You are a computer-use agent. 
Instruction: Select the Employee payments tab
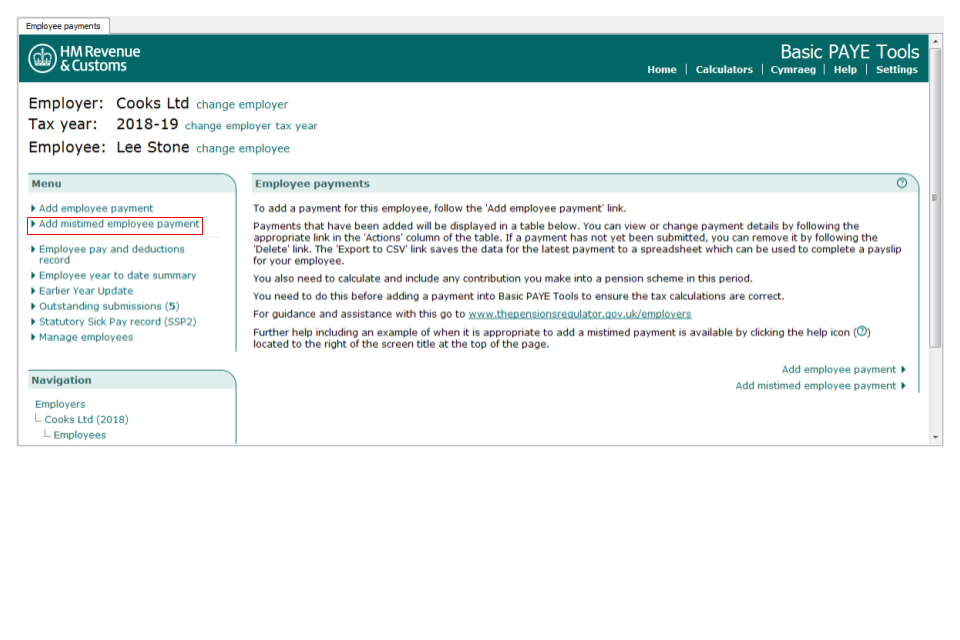pos(63,26)
